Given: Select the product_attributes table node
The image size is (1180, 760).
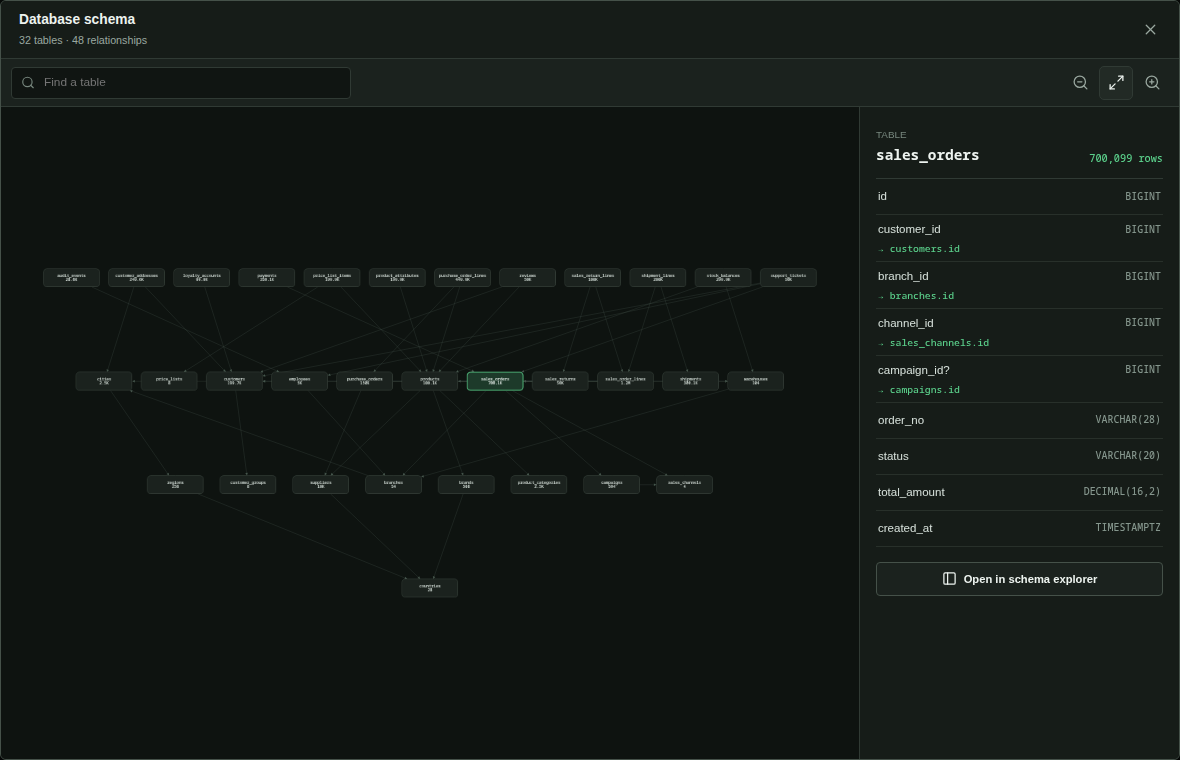Looking at the screenshot, I should pyautogui.click(x=397, y=278).
